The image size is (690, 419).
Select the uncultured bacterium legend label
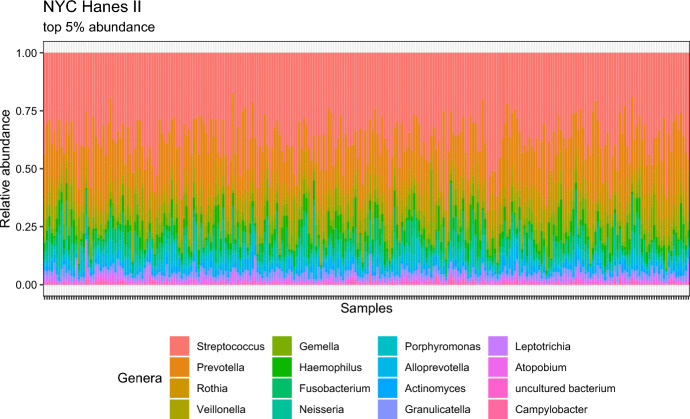point(565,388)
